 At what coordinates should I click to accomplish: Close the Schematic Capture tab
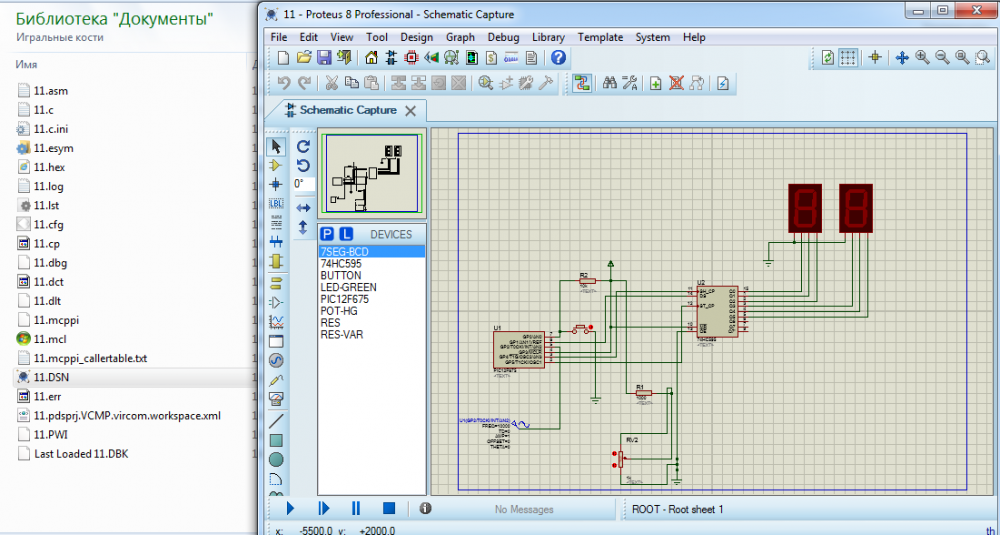[x=411, y=111]
